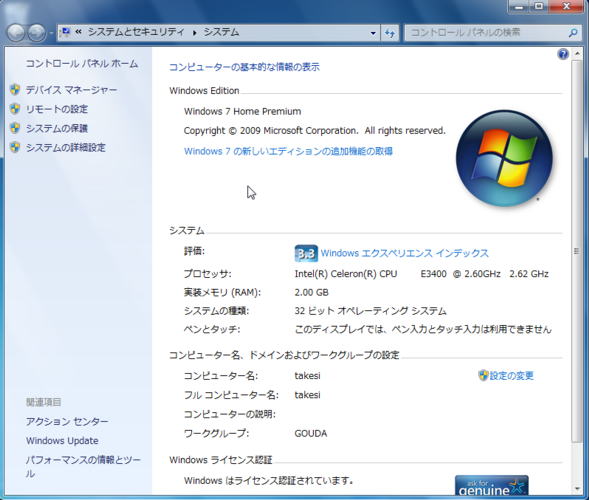Viewport: 589px width, 500px height.
Task: Click the search magnifier icon
Action: pyautogui.click(x=573, y=33)
